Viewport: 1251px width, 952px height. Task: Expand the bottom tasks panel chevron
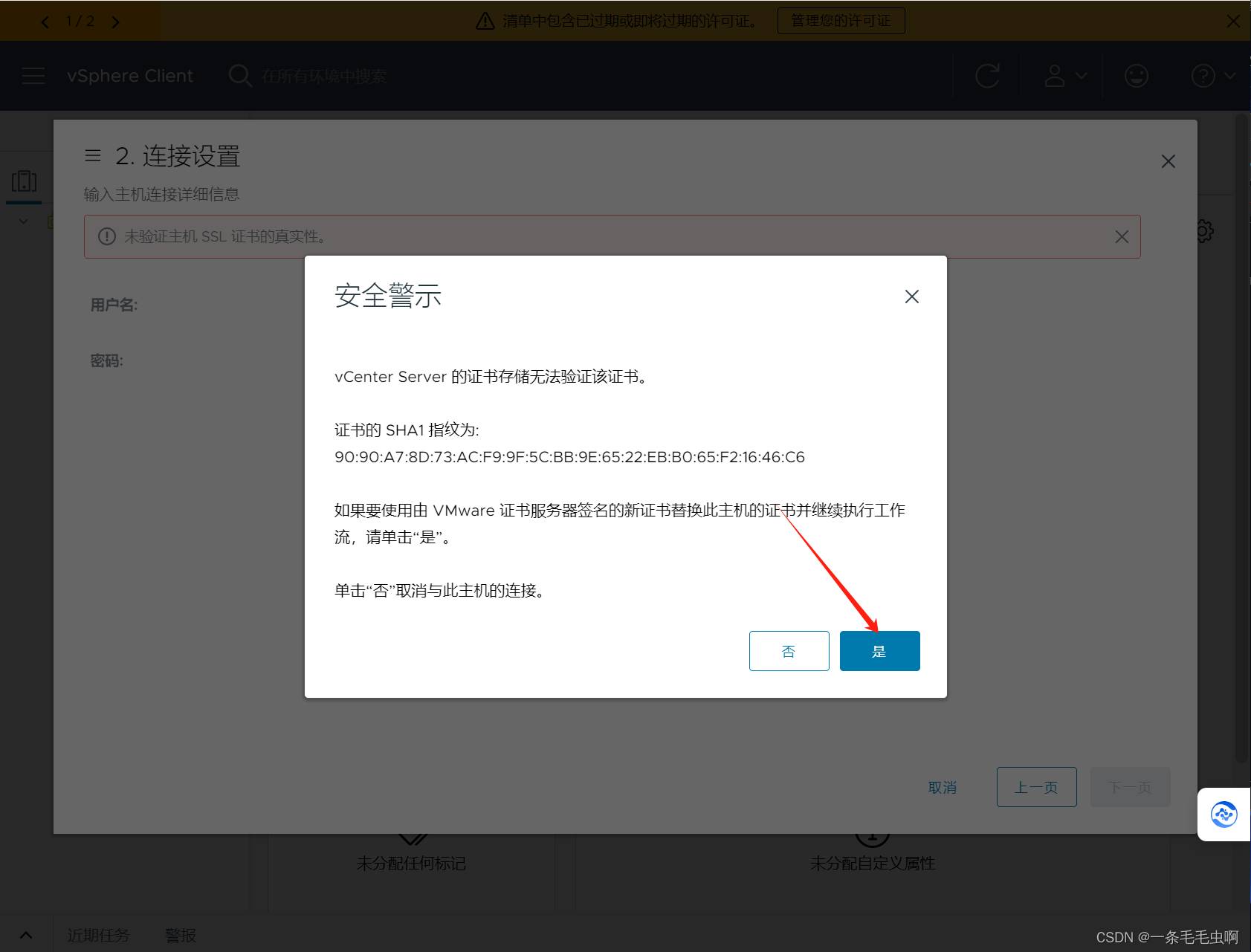(26, 935)
